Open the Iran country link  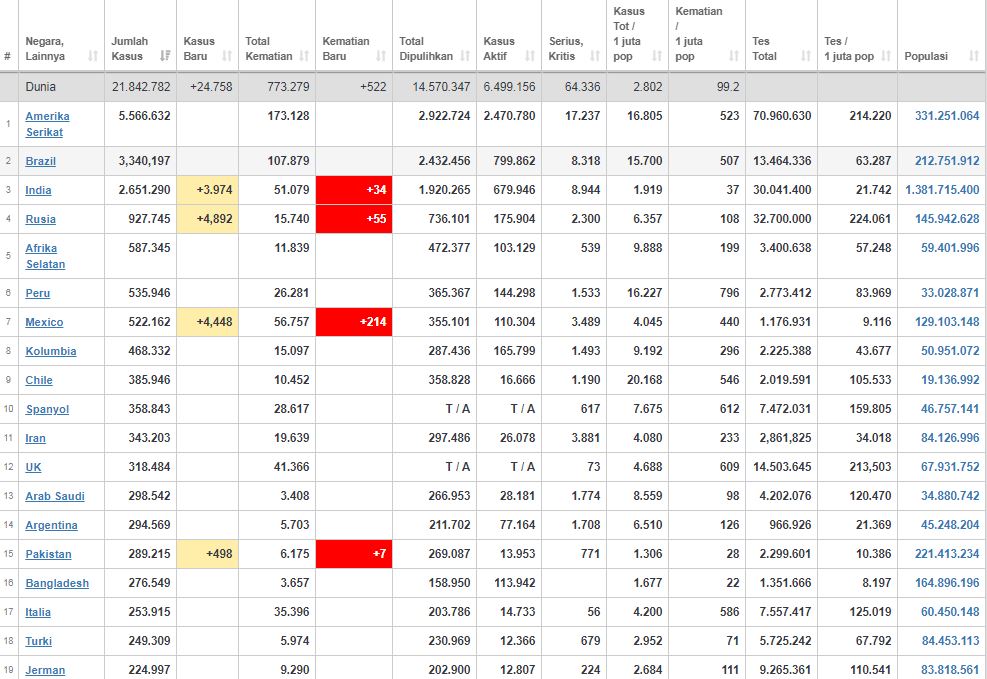click(35, 438)
